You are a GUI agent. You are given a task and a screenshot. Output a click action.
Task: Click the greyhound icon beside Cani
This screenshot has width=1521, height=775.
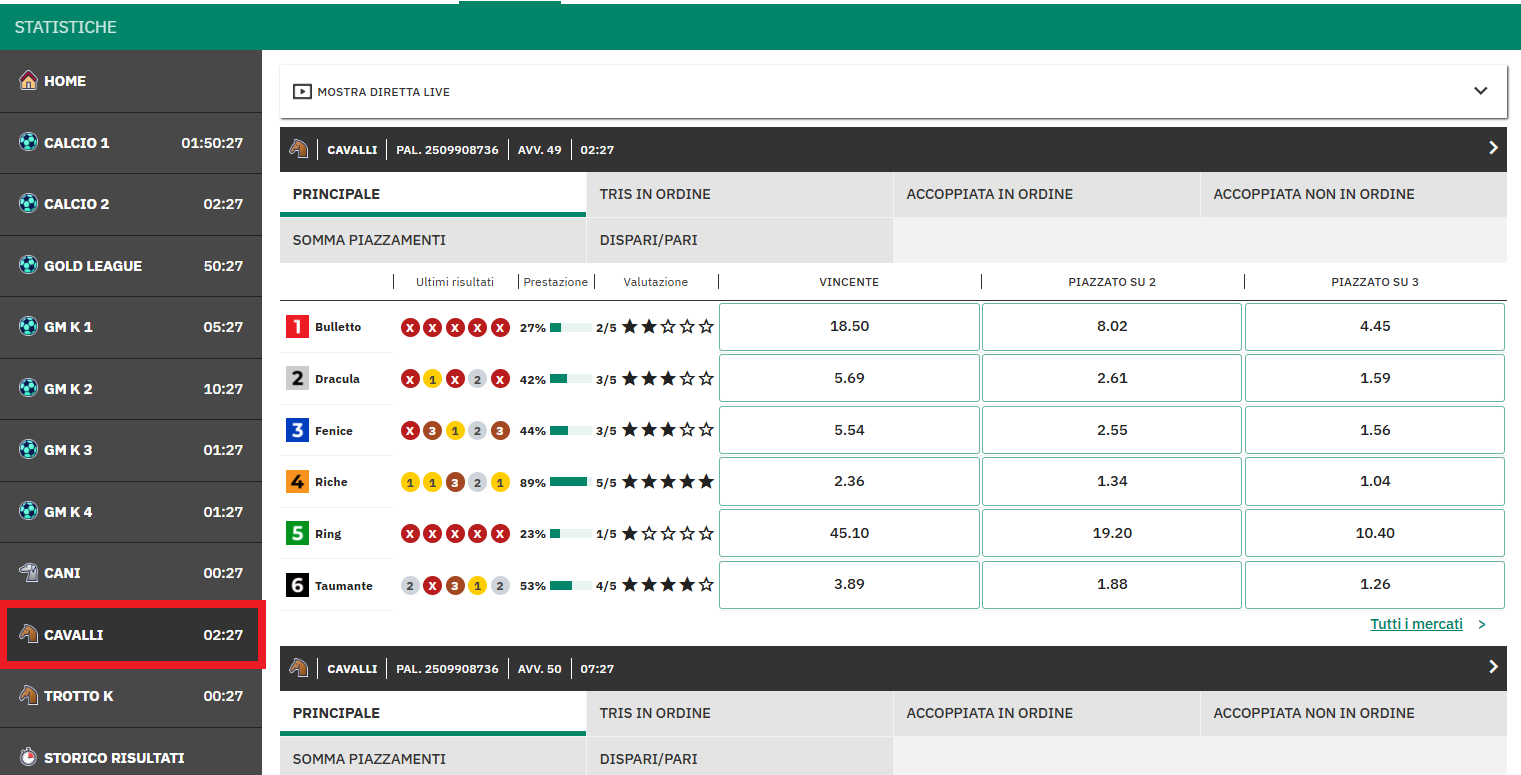(28, 573)
